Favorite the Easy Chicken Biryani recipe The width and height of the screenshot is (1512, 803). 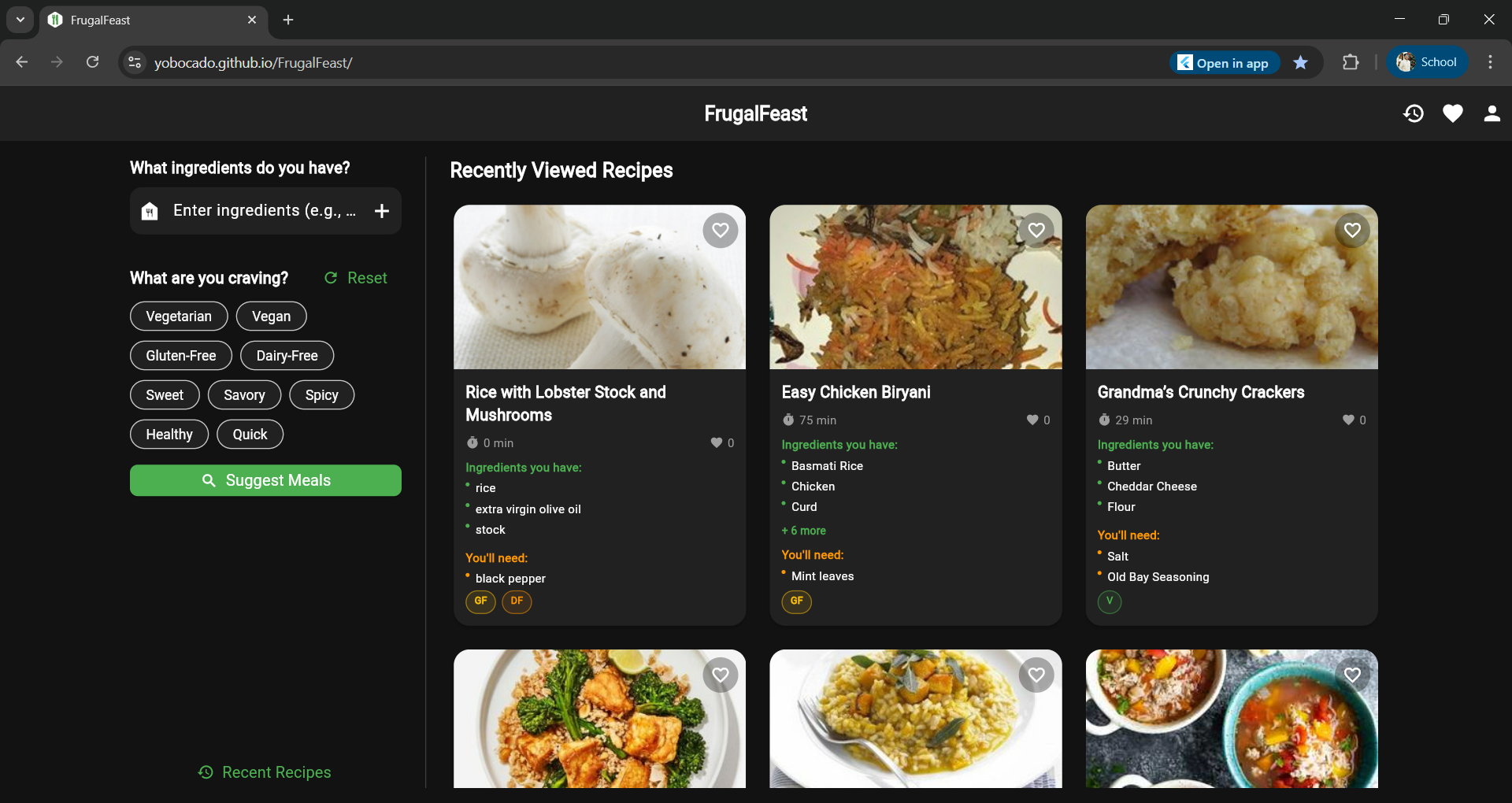click(1036, 231)
